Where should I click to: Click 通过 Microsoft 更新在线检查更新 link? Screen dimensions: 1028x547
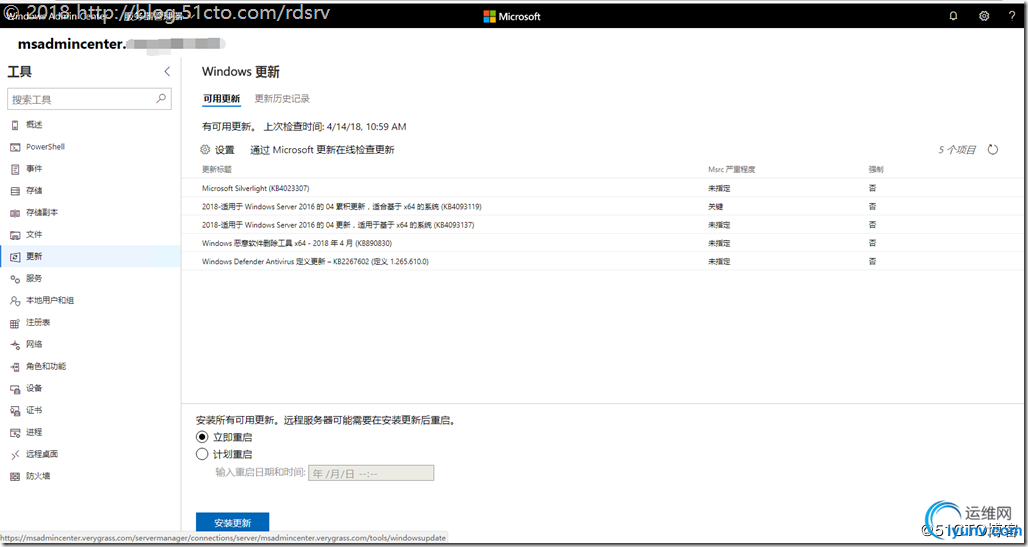pyautogui.click(x=323, y=150)
